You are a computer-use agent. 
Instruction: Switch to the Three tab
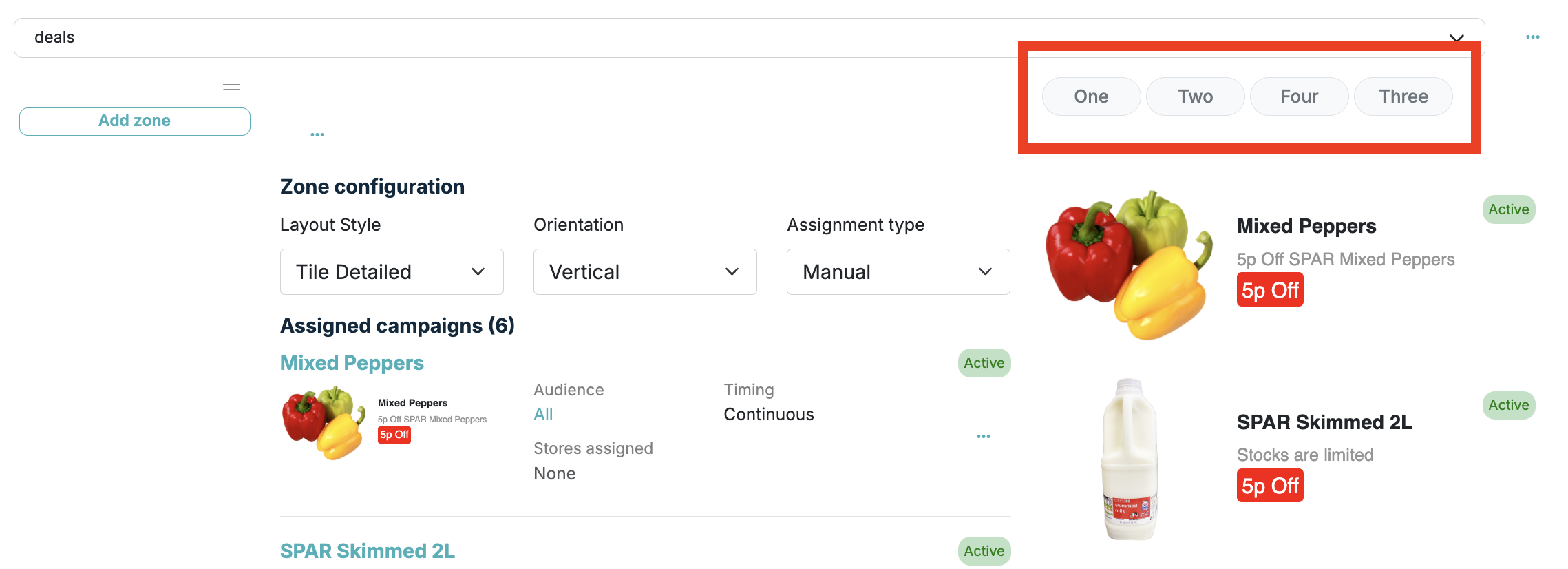pos(1403,96)
